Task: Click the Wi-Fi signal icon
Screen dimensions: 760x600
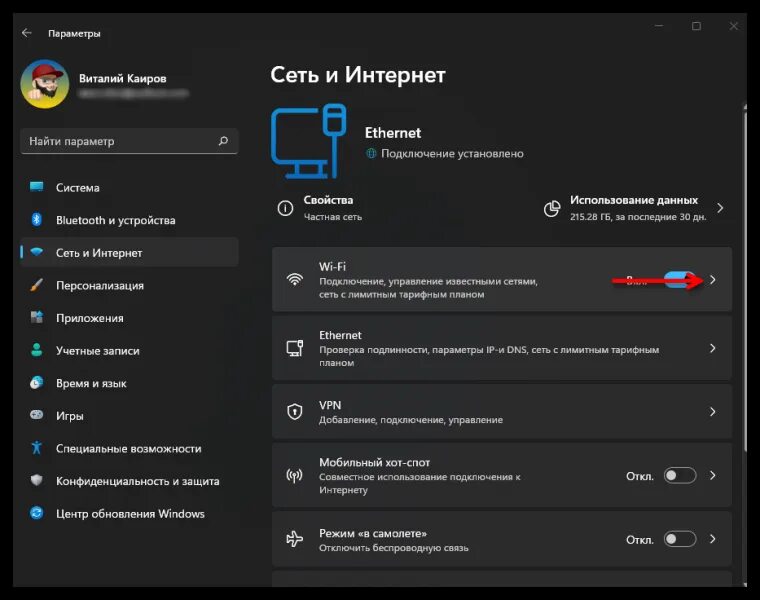Action: (x=295, y=280)
